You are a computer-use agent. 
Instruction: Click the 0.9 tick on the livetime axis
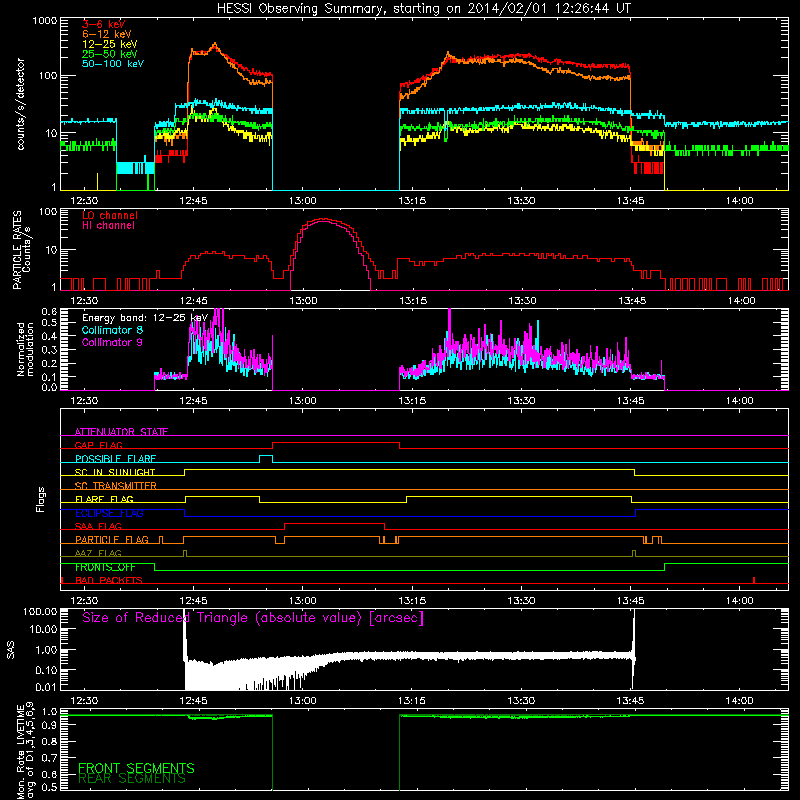click(x=49, y=726)
